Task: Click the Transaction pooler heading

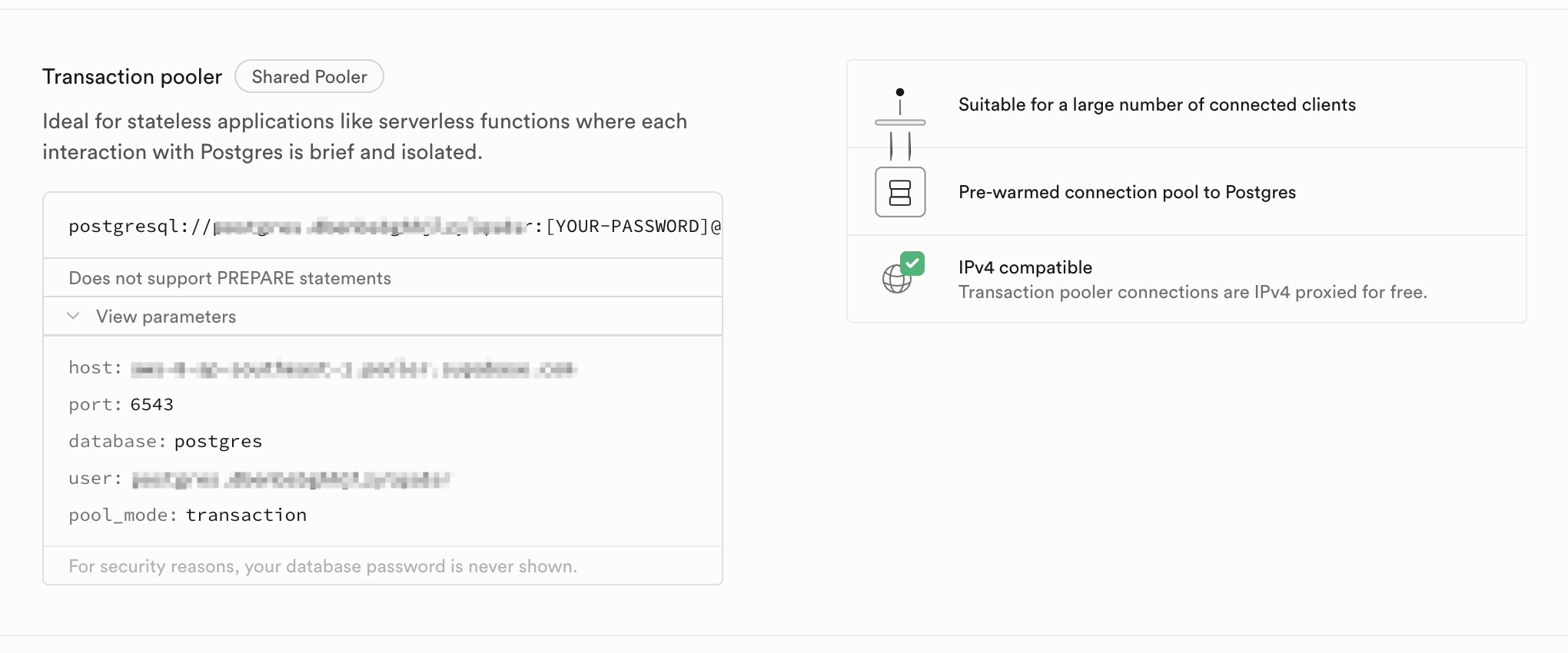Action: pyautogui.click(x=132, y=77)
